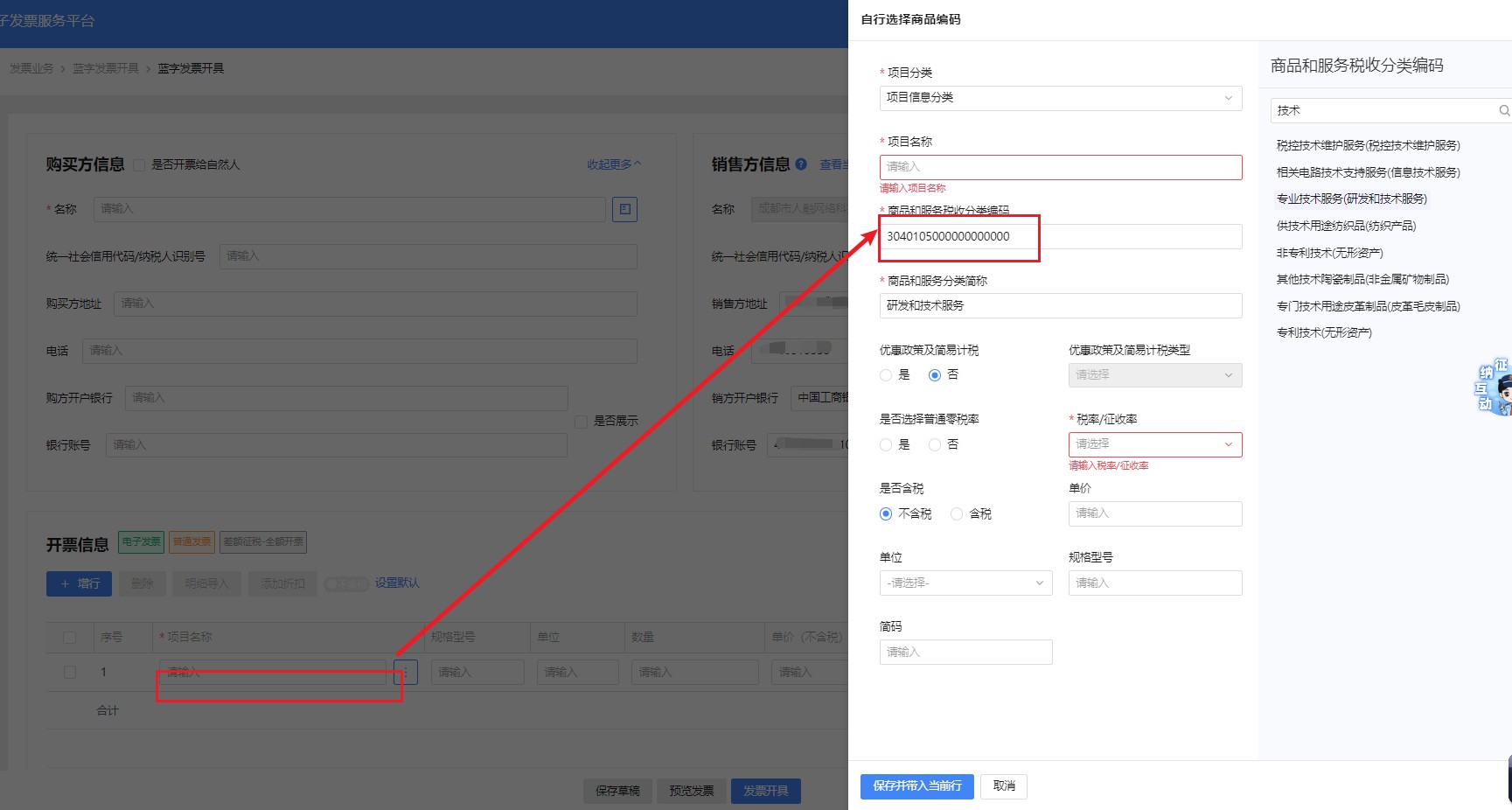Image resolution: width=1512 pixels, height=810 pixels.
Task: Click the buyer 银行账号 input field
Action: pyautogui.click(x=337, y=445)
